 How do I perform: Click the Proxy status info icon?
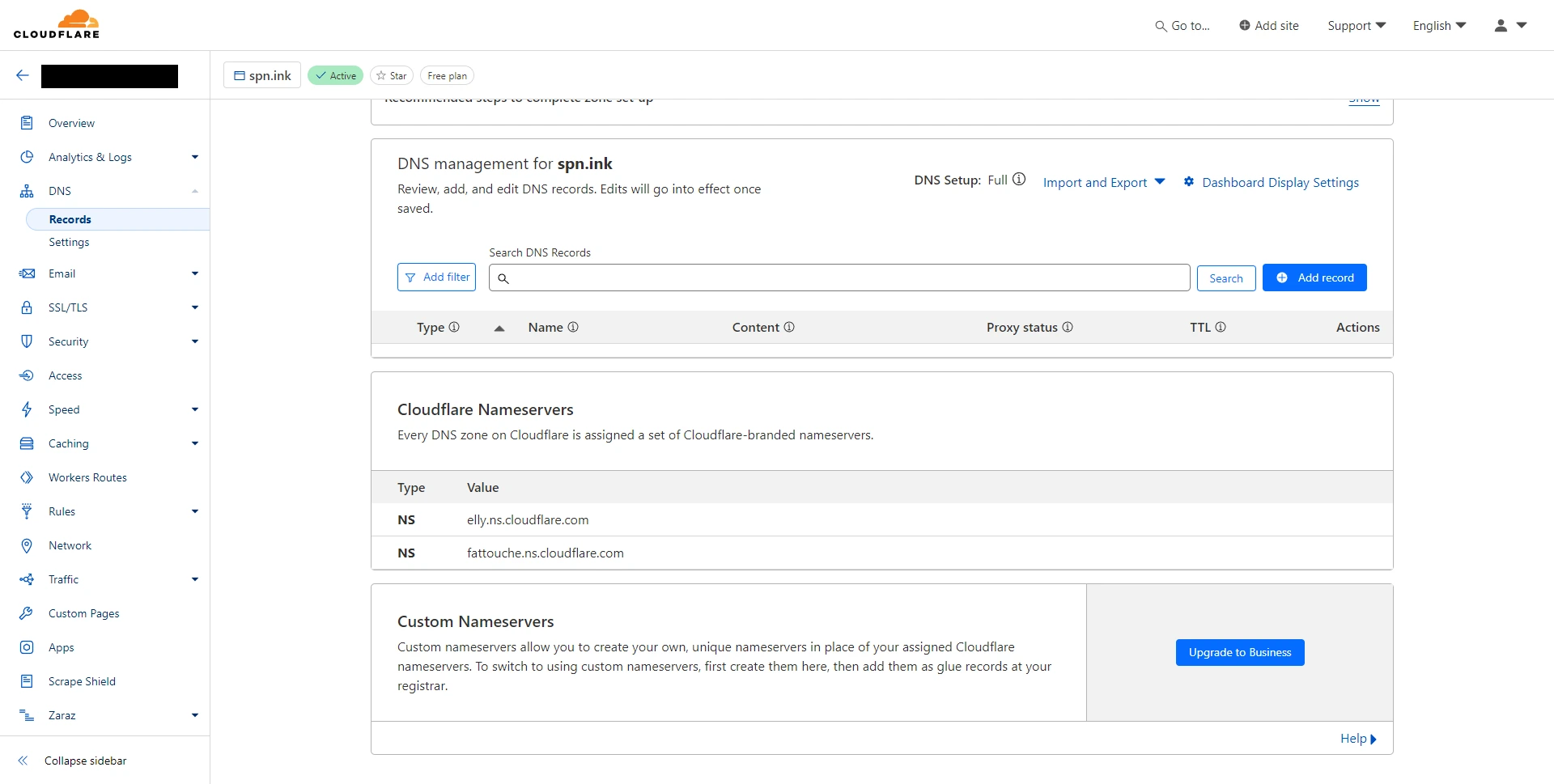[1068, 327]
